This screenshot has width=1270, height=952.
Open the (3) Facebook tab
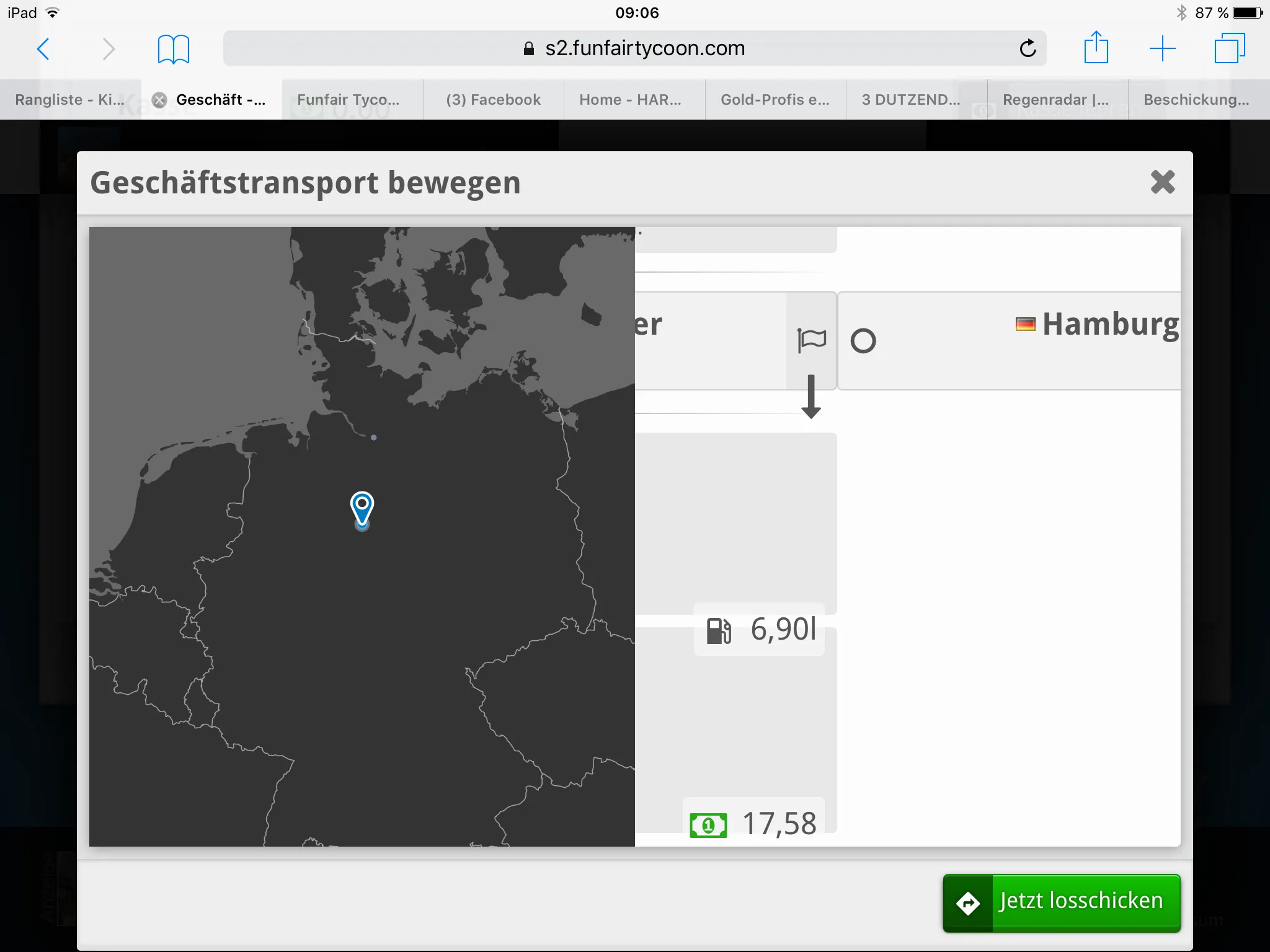point(493,100)
